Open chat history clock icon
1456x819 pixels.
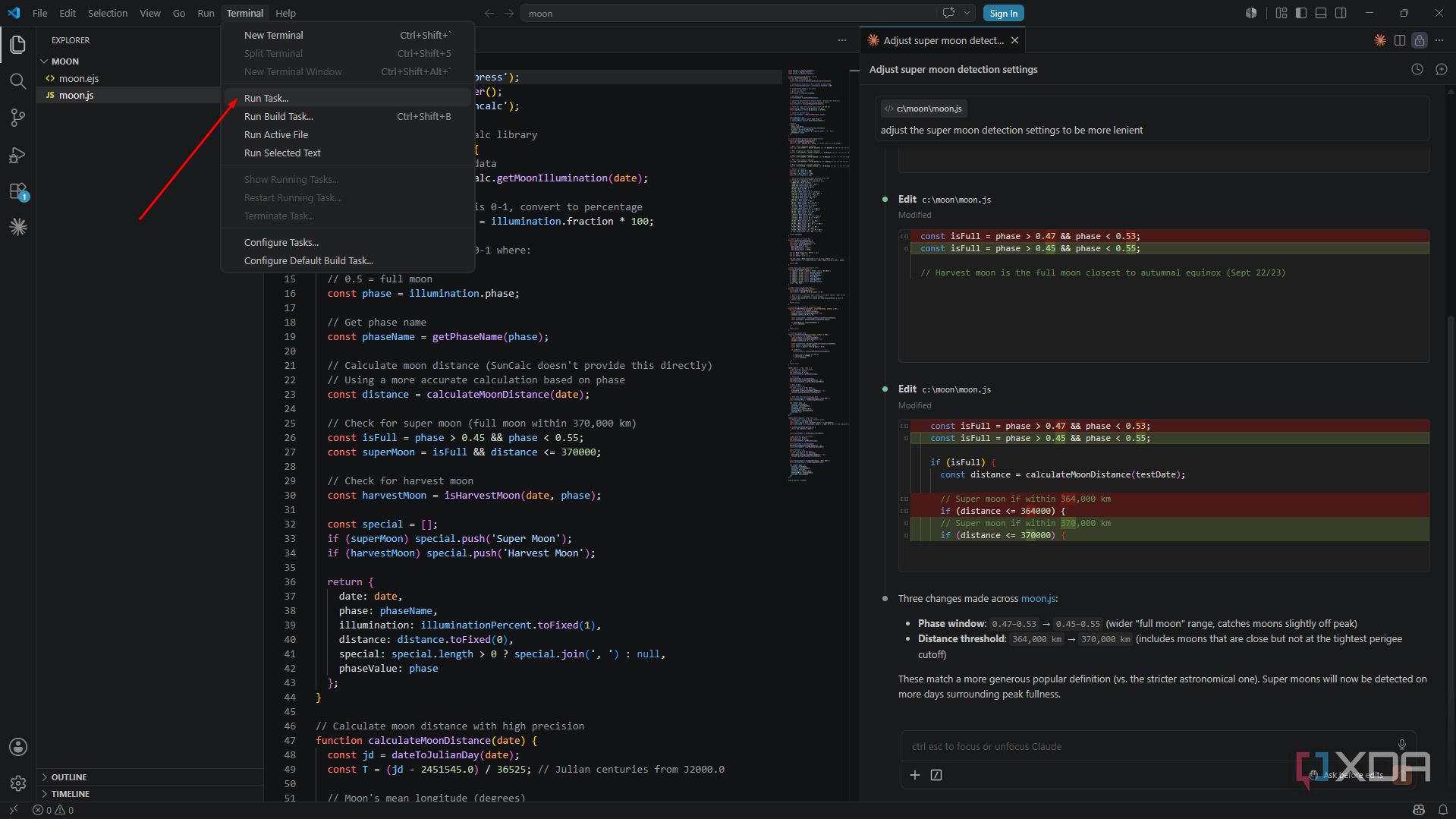(1417, 69)
